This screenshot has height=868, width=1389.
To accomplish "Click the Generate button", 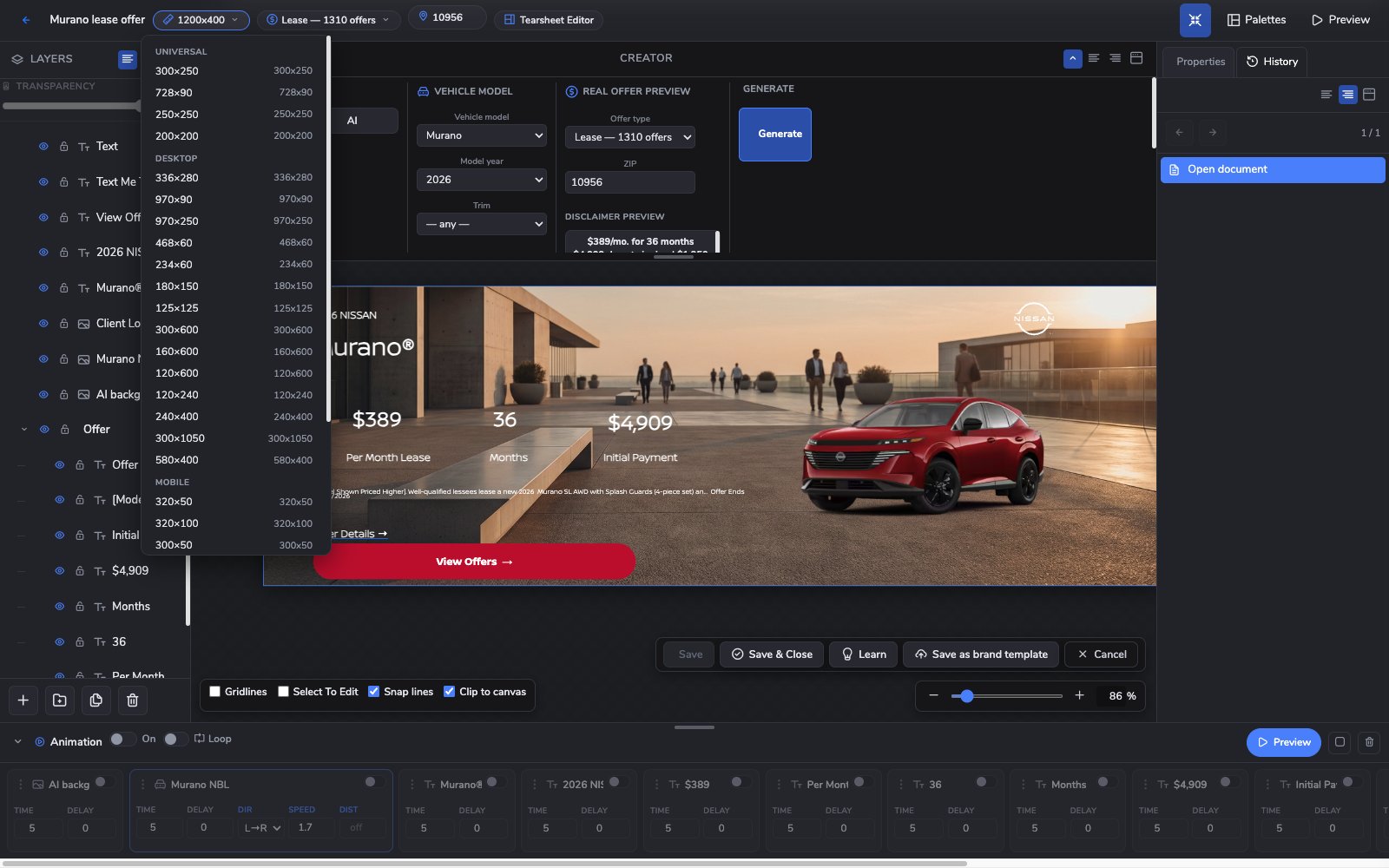I will click(775, 135).
